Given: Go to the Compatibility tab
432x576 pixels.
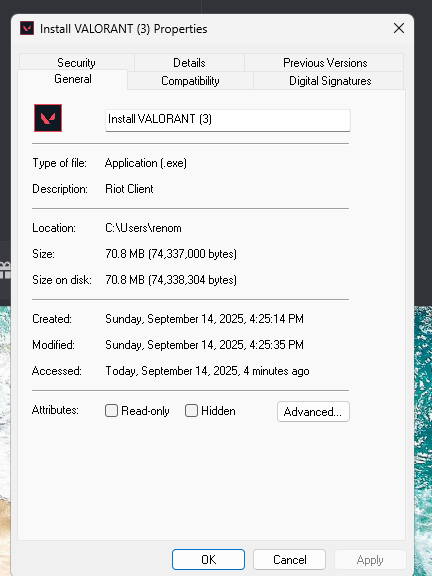Looking at the screenshot, I should coord(190,80).
